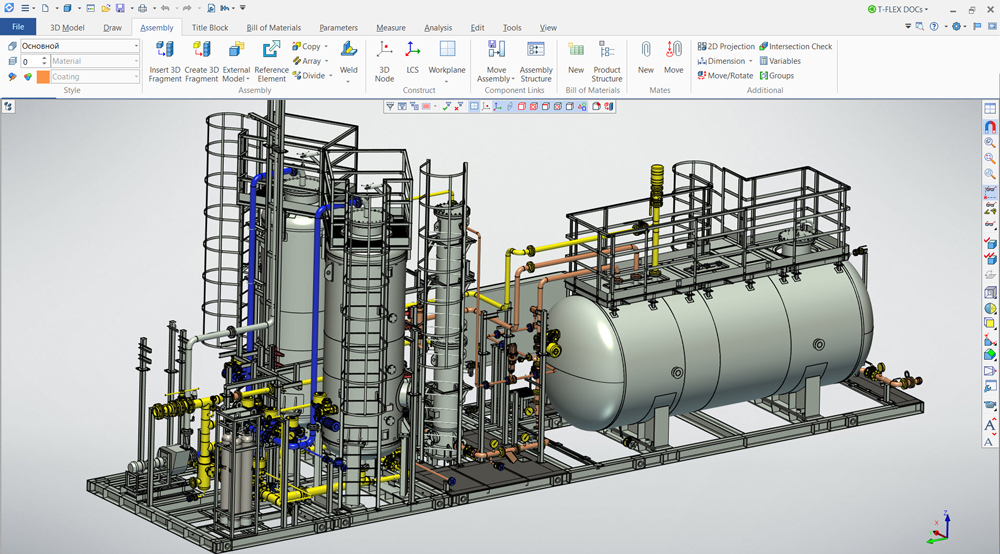Open the Workplane dropdown
1000x554 pixels.
click(x=447, y=81)
